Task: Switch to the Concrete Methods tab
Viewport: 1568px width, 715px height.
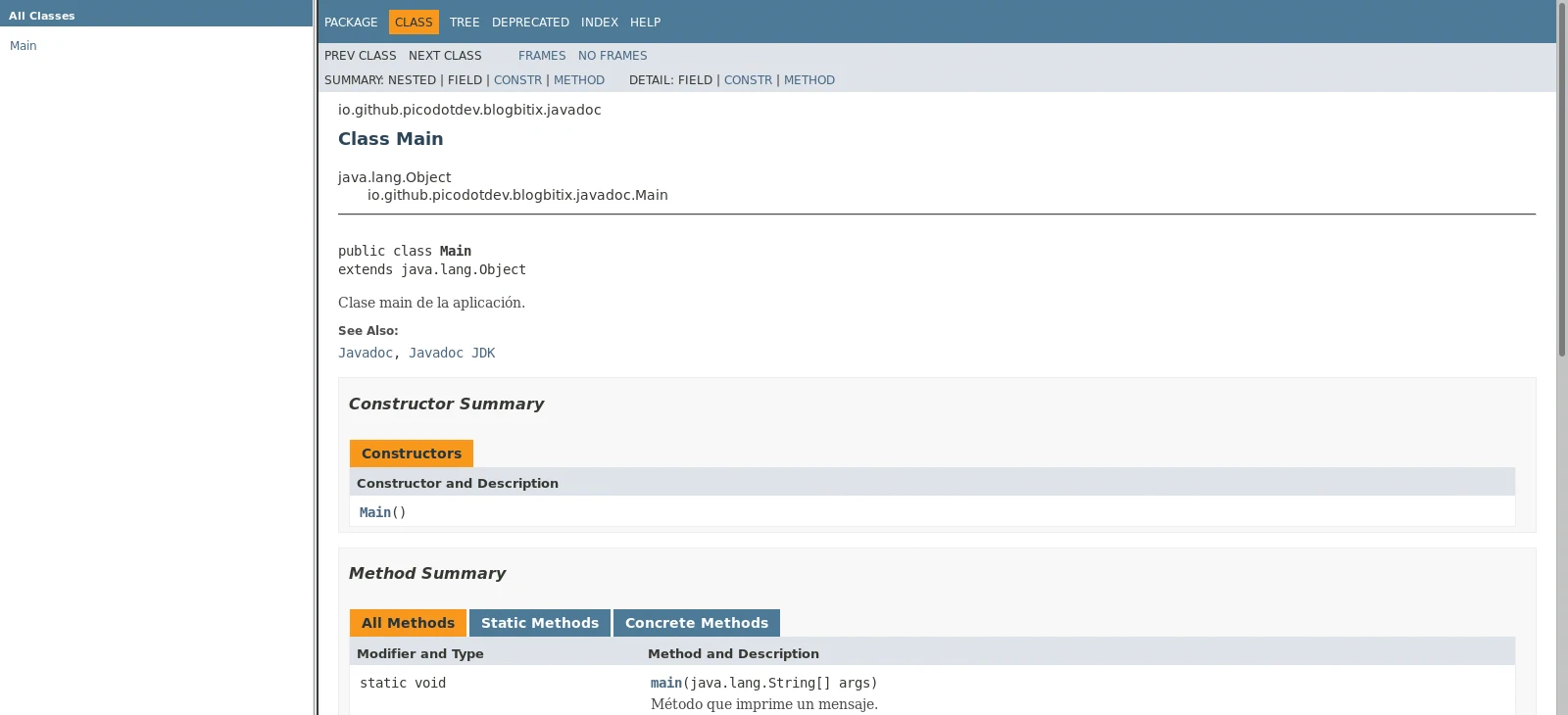Action: point(697,623)
